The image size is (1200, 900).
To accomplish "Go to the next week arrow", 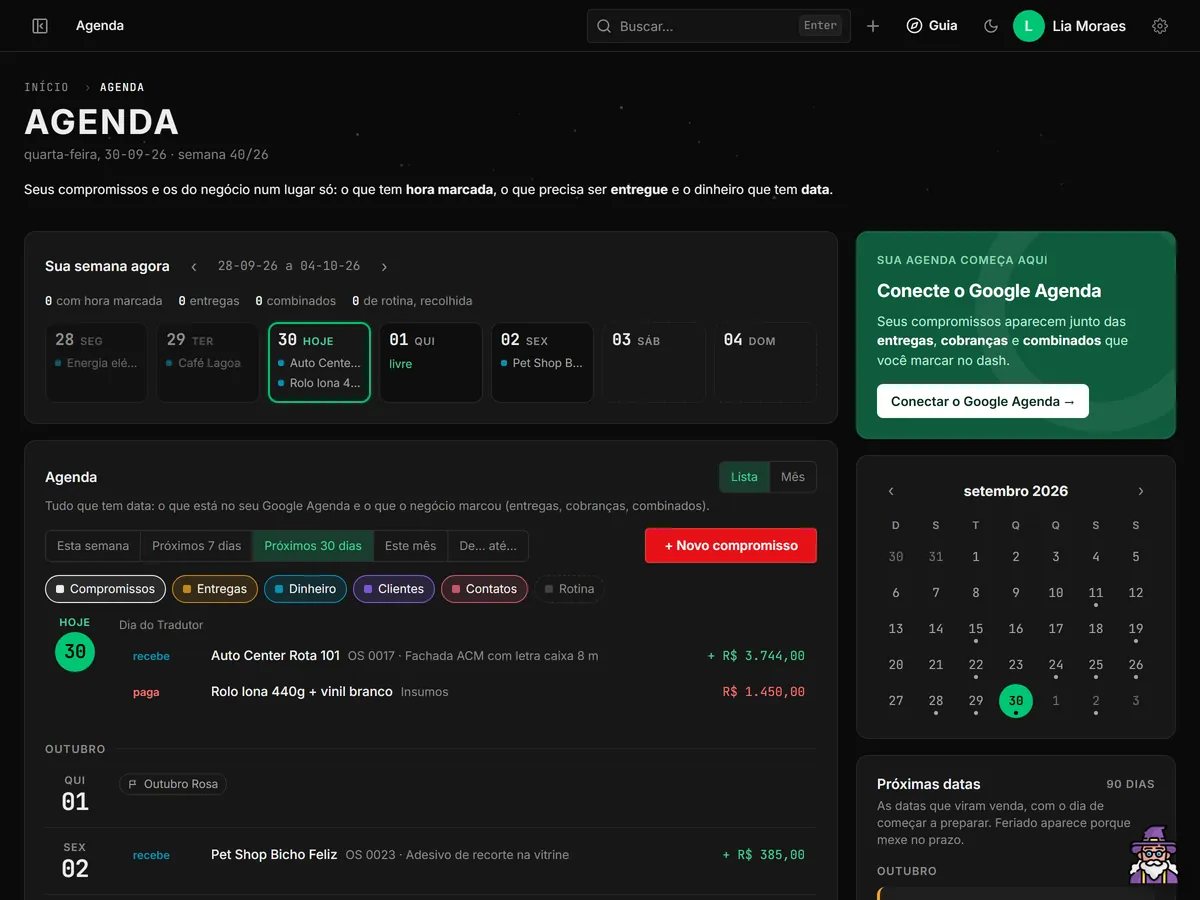I will click(x=384, y=267).
